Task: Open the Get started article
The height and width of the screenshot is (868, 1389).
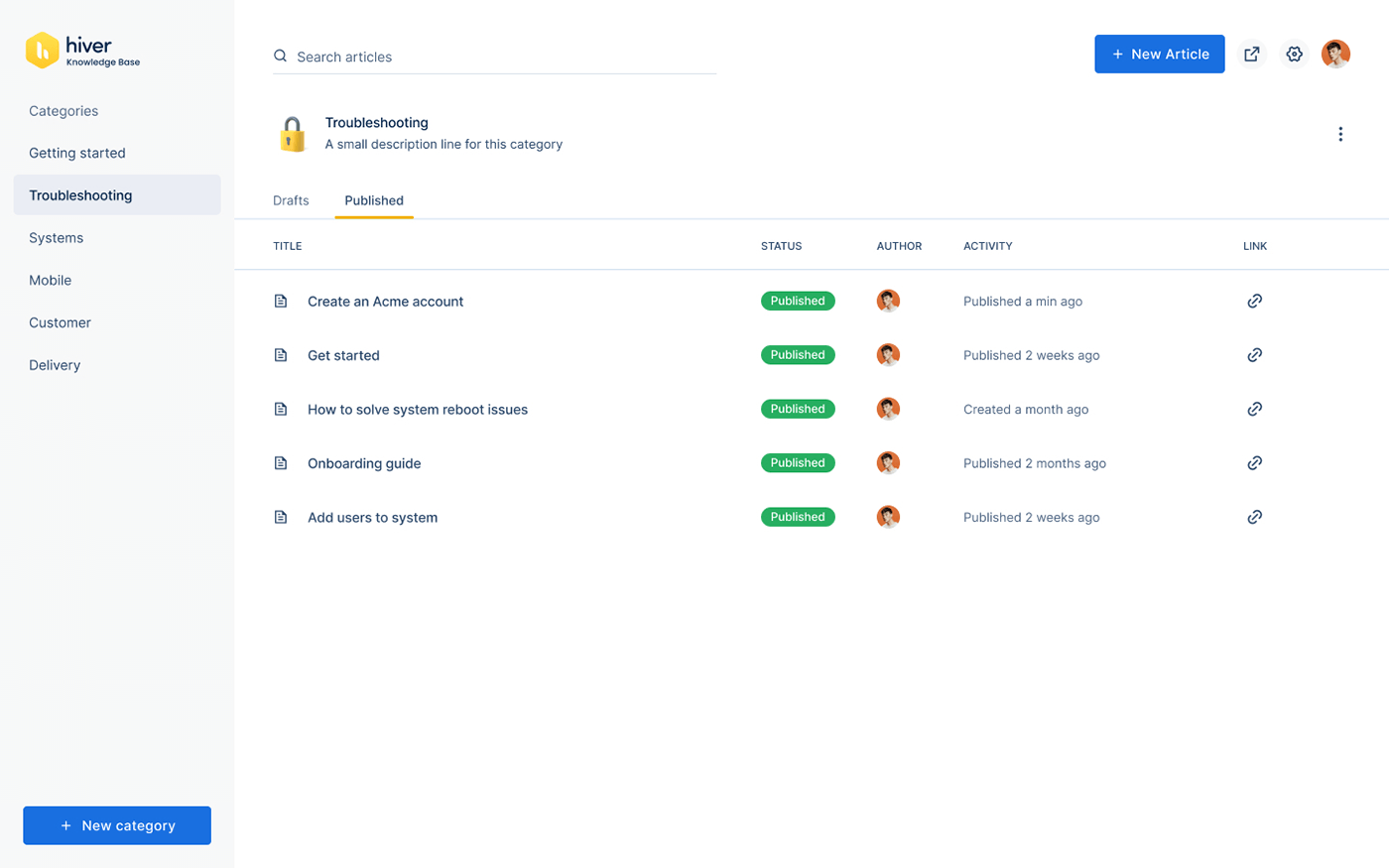Action: pos(343,355)
